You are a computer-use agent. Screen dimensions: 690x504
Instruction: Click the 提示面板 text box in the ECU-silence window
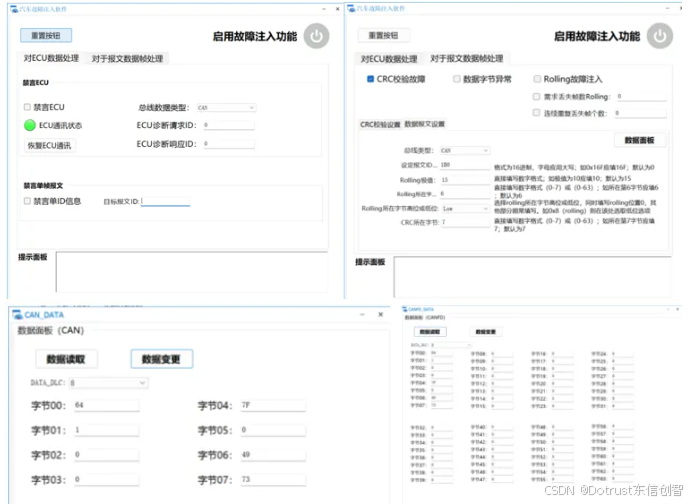pyautogui.click(x=191, y=272)
